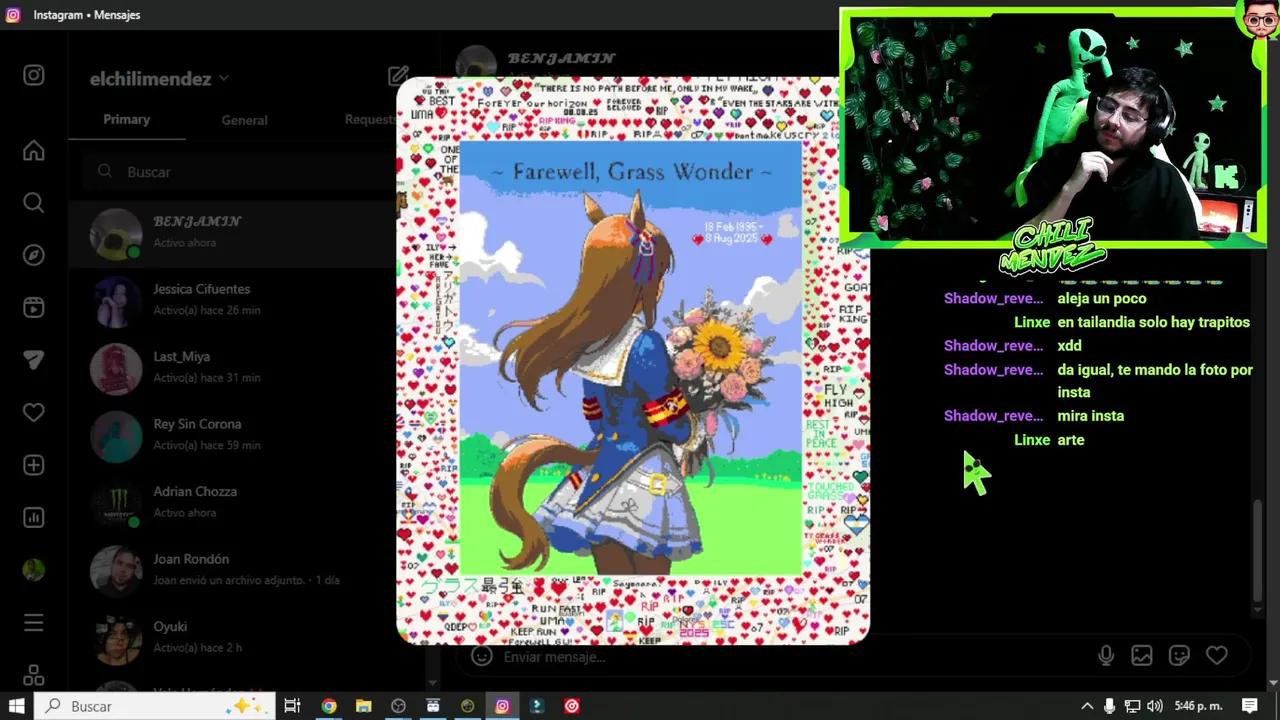Click the Farewell Grass Wonder image preview

(633, 361)
